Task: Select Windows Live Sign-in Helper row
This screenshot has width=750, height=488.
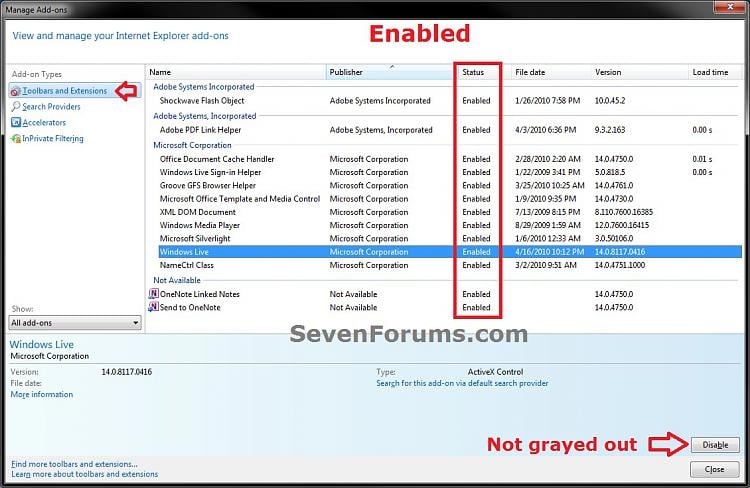Action: tap(450, 172)
